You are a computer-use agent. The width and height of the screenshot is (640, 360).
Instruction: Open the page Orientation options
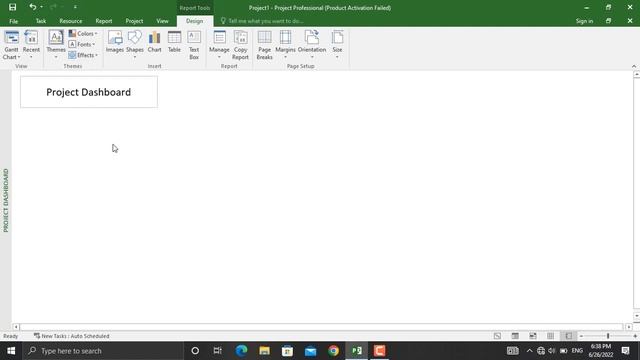pyautogui.click(x=312, y=44)
